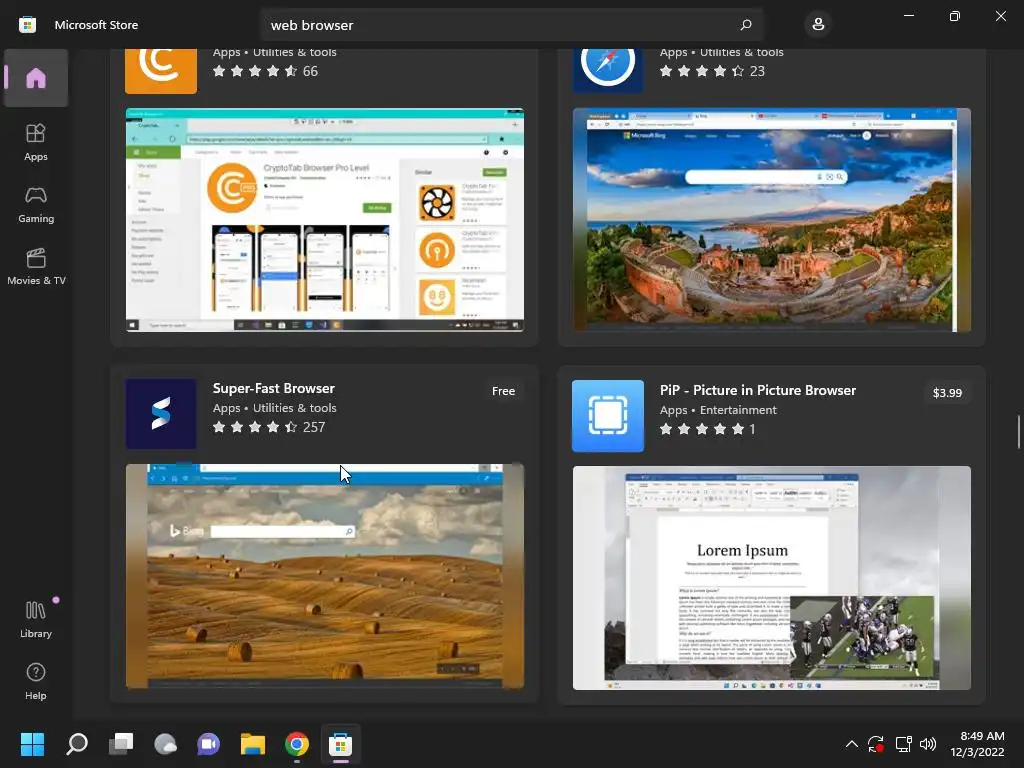The width and height of the screenshot is (1024, 768).
Task: Click the 257 ratings on Super-Fast Browser
Action: pyautogui.click(x=314, y=427)
